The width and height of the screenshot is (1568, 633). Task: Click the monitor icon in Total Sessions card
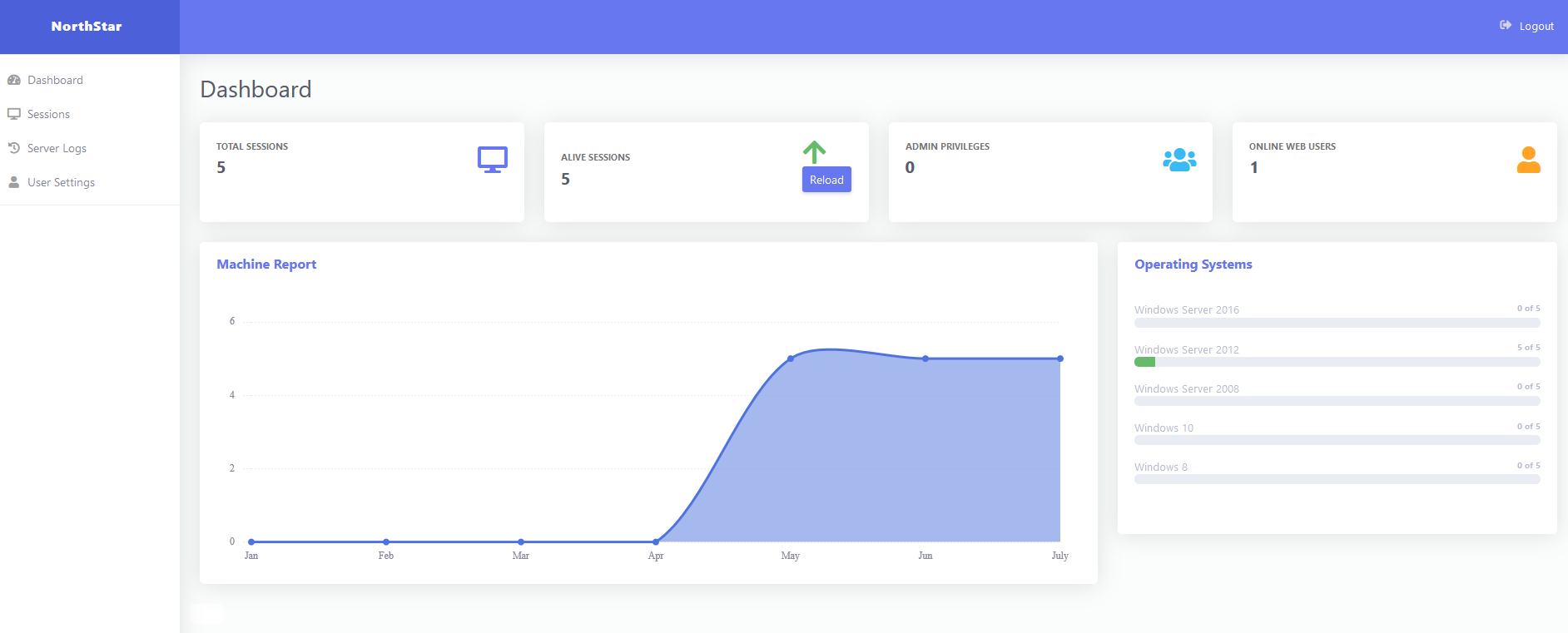493,160
